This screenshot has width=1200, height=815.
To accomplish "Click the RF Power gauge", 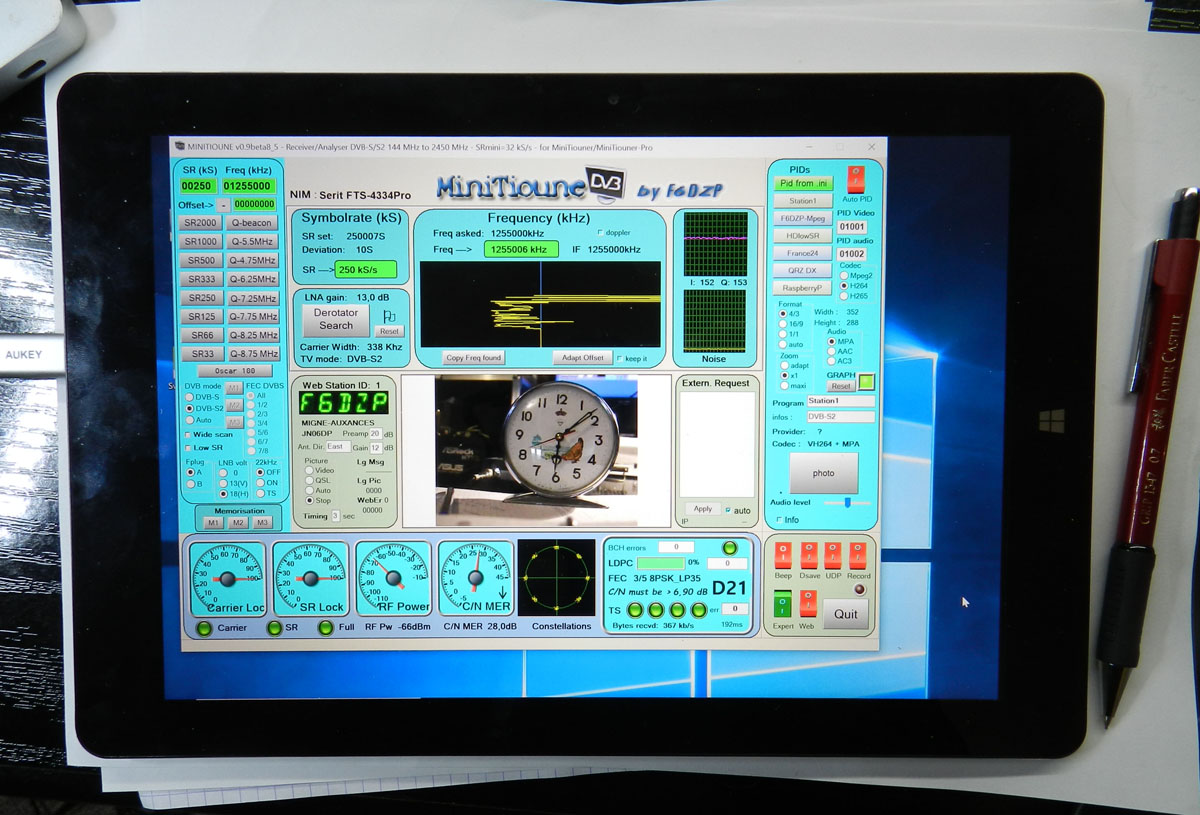I will (393, 578).
